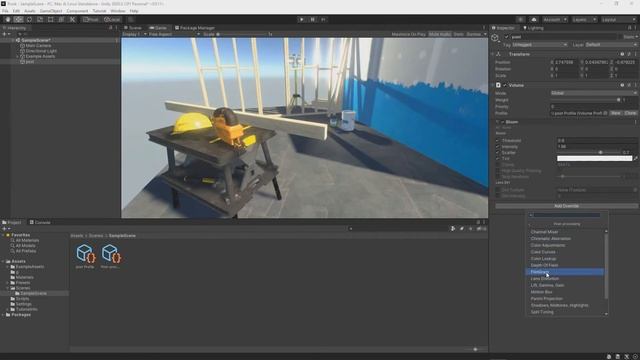The height and width of the screenshot is (360, 640).
Task: Switch to the Console tab
Action: click(x=40, y=222)
